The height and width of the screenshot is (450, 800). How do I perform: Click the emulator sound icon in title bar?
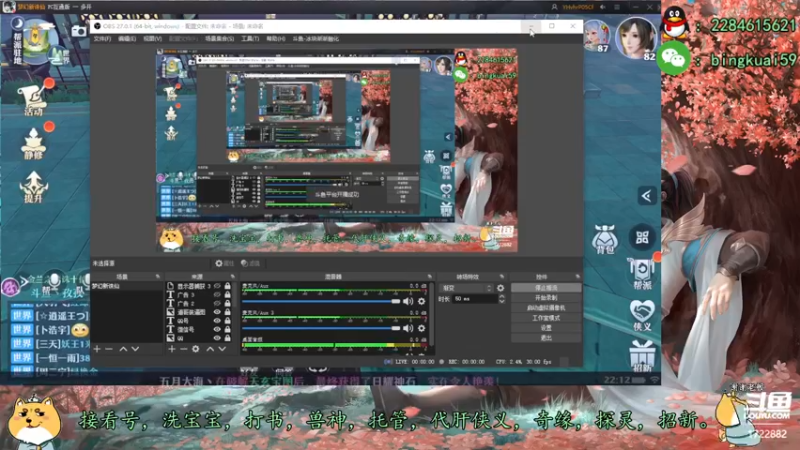pos(603,7)
